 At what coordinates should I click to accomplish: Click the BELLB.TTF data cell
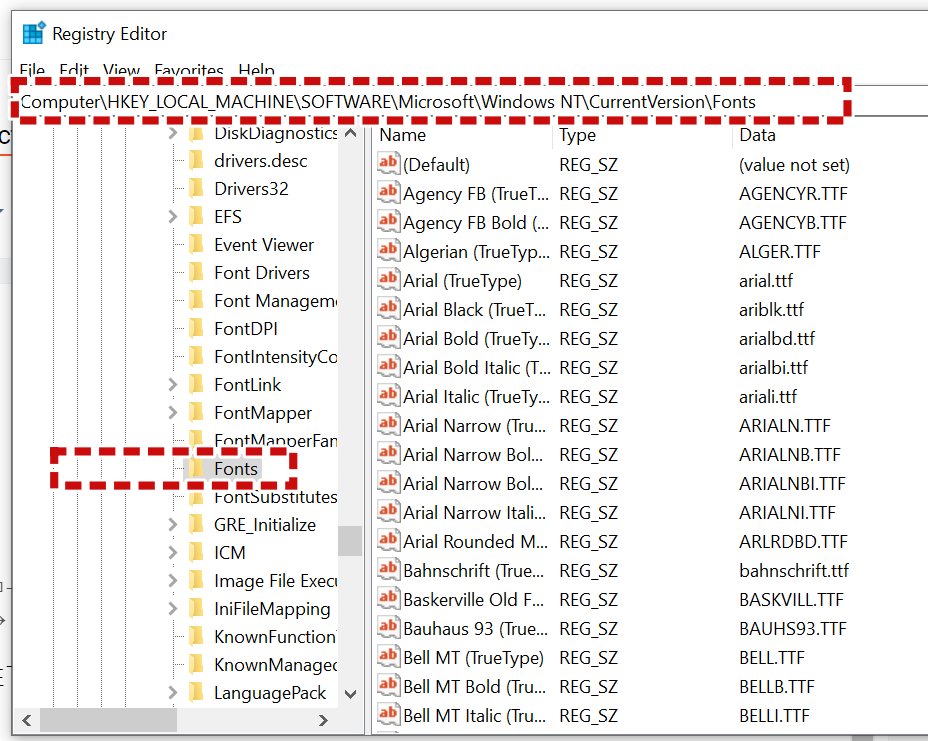776,687
